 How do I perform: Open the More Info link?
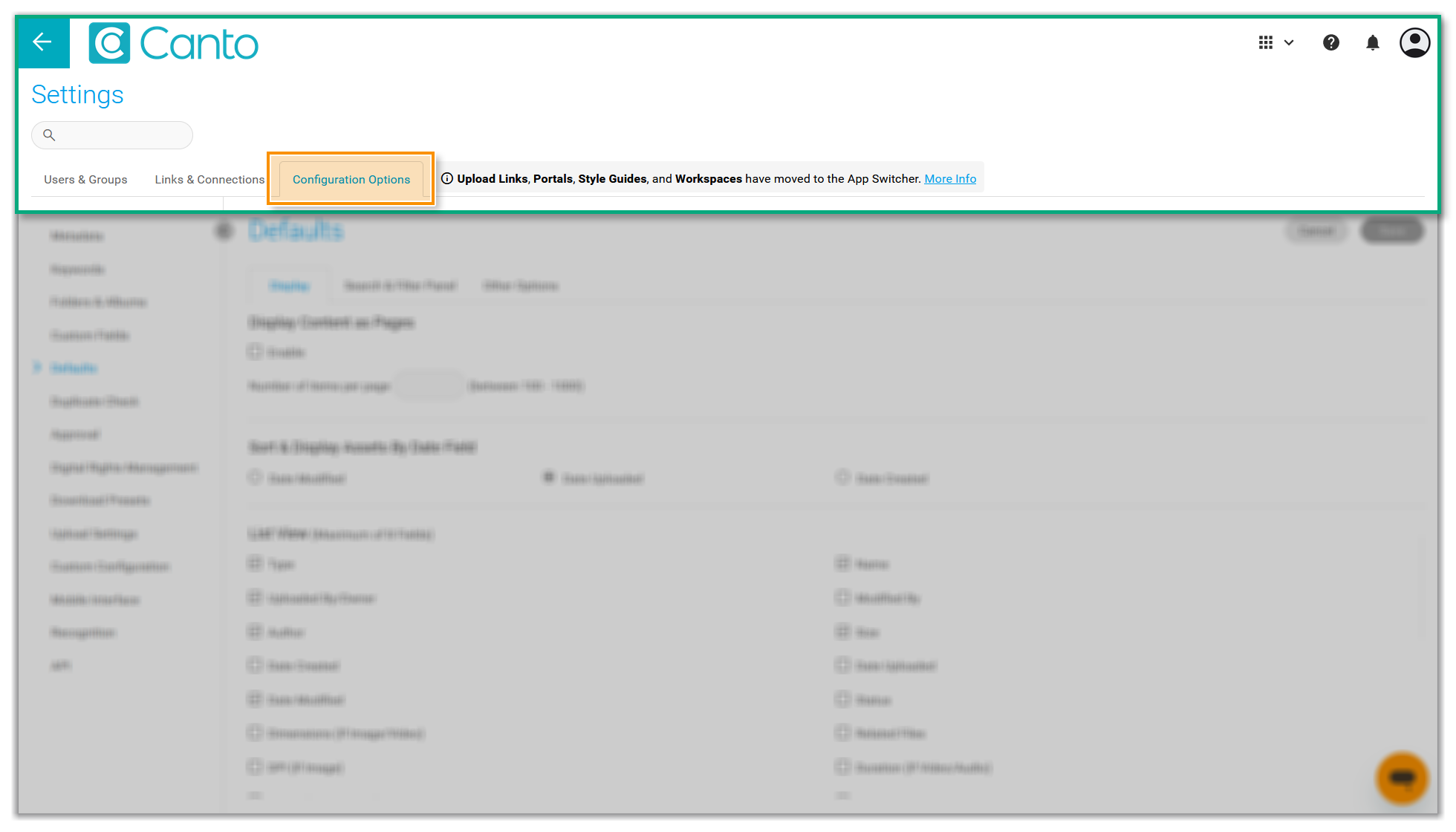(950, 179)
